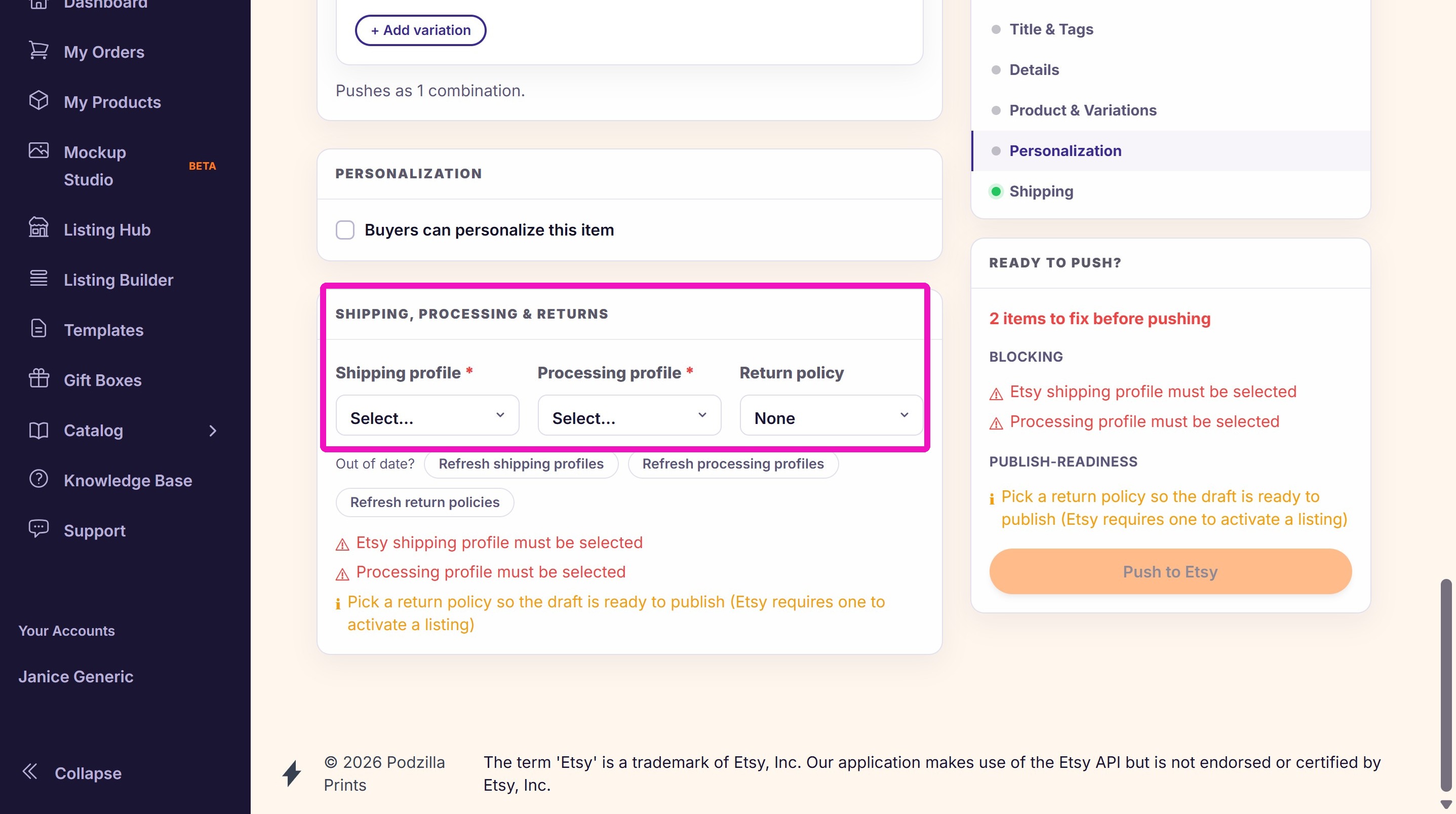Click the My Products box icon
This screenshot has width=1456, height=814.
coord(38,101)
